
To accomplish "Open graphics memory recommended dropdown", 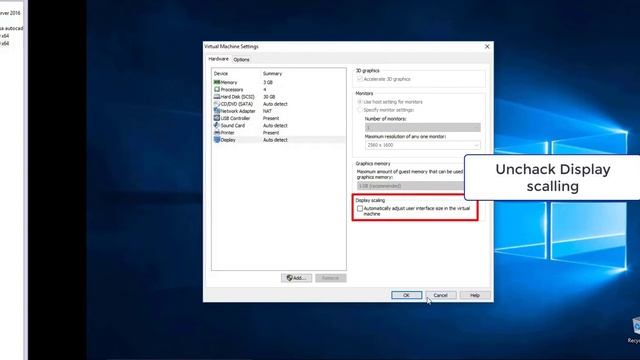I will 411,186.
